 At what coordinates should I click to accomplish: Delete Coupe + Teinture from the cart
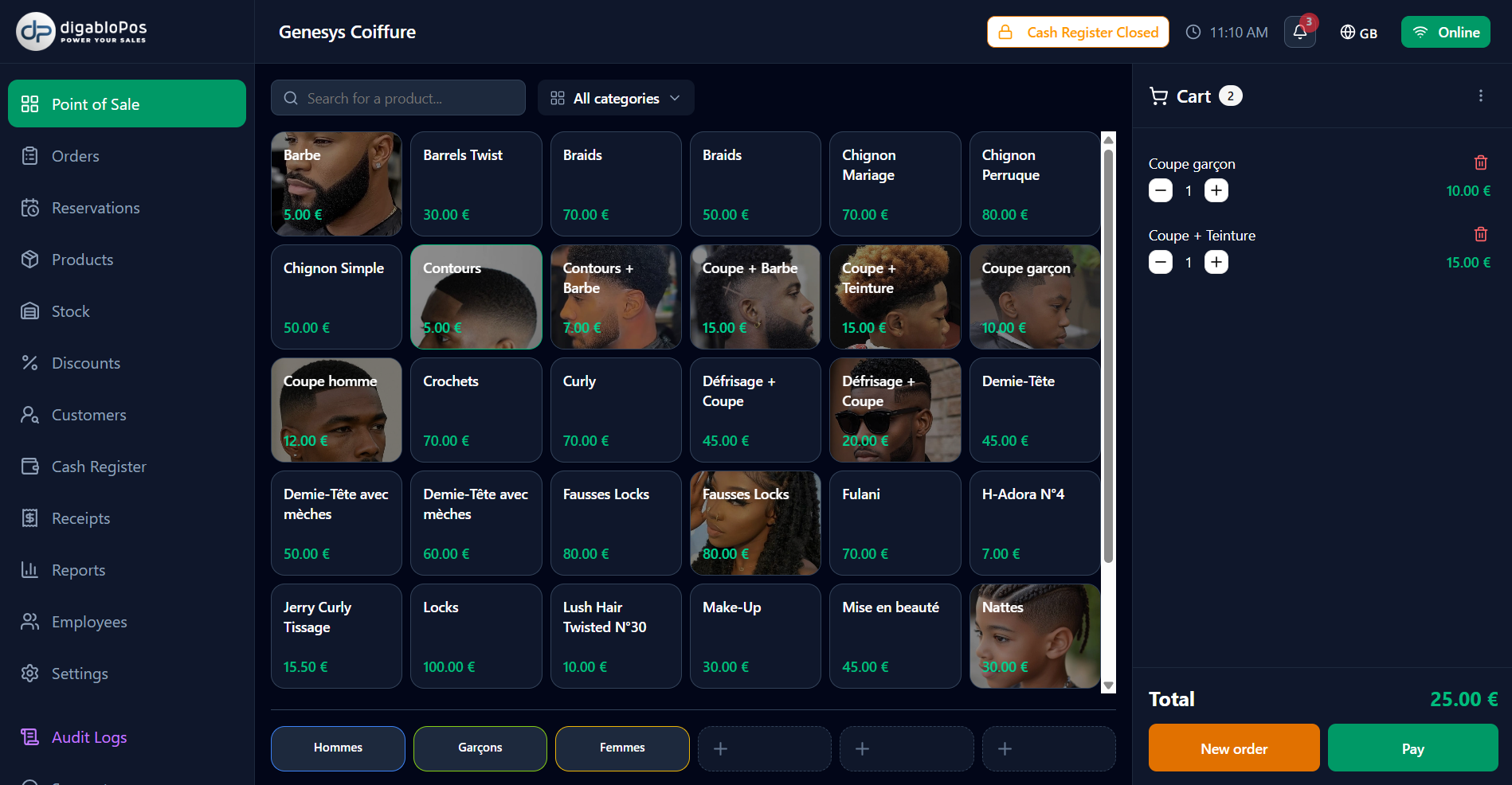[1481, 234]
